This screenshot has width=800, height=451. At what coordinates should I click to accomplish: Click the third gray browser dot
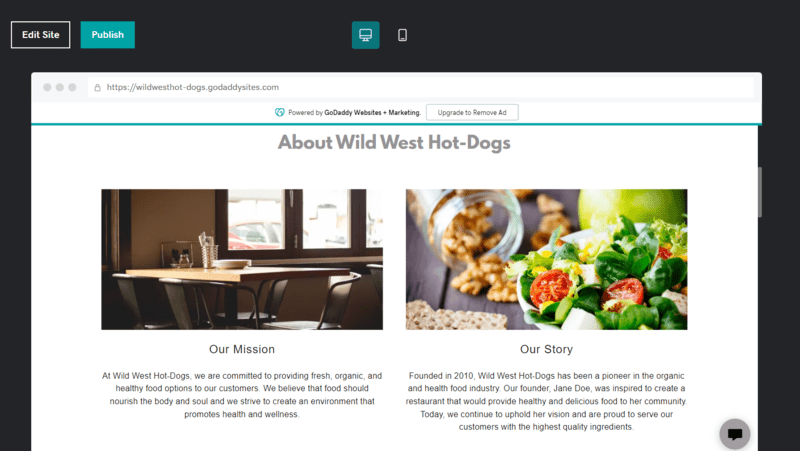pyautogui.click(x=72, y=87)
